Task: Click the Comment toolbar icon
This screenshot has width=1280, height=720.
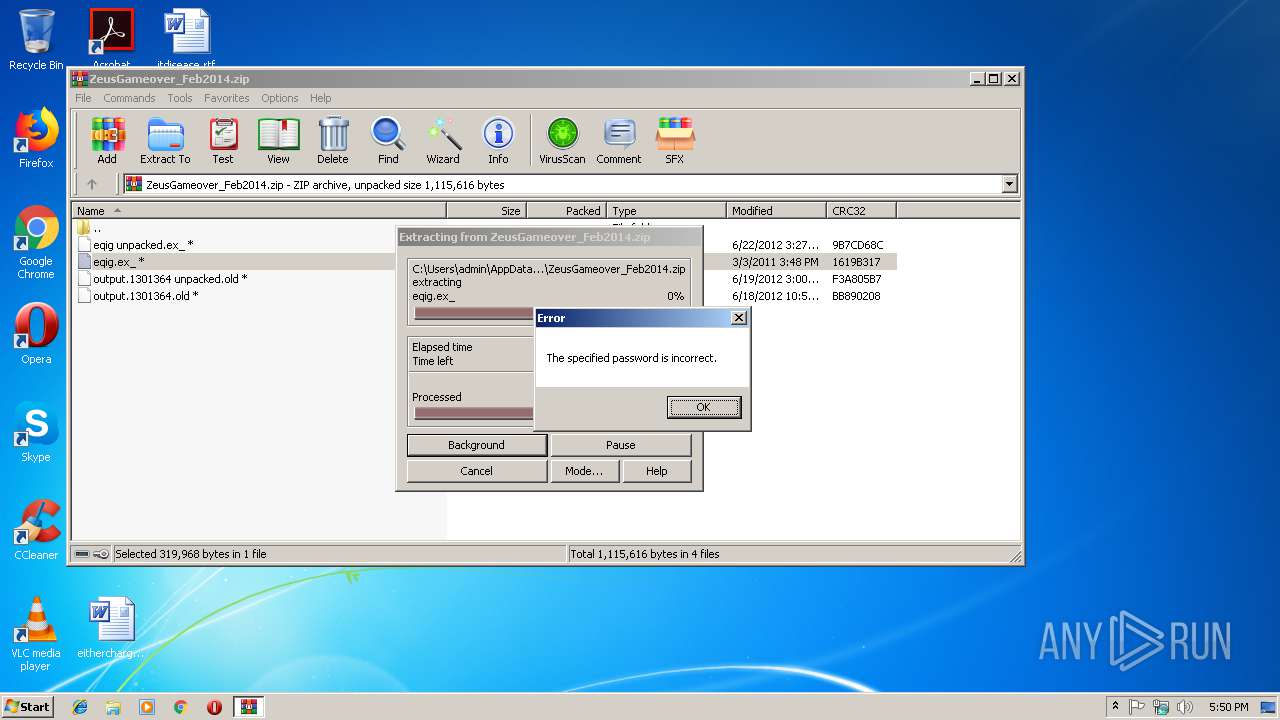Action: pos(619,140)
